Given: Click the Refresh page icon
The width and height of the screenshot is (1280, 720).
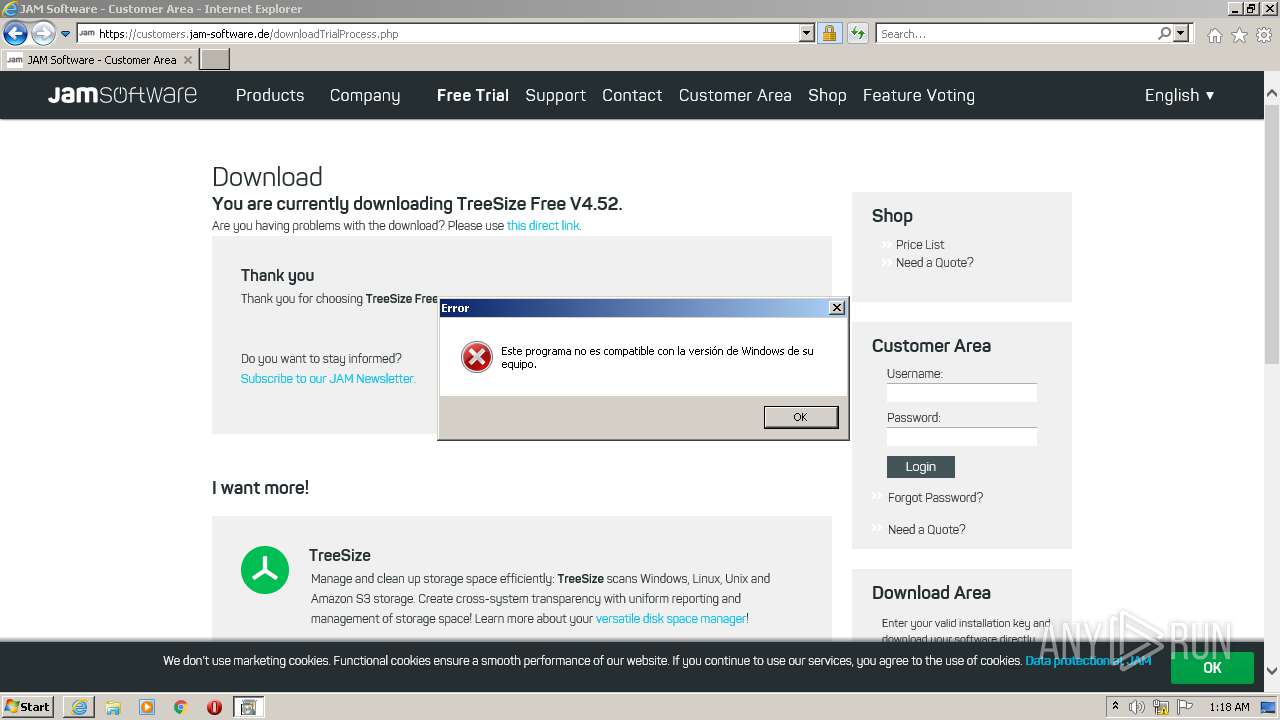Looking at the screenshot, I should pyautogui.click(x=857, y=33).
